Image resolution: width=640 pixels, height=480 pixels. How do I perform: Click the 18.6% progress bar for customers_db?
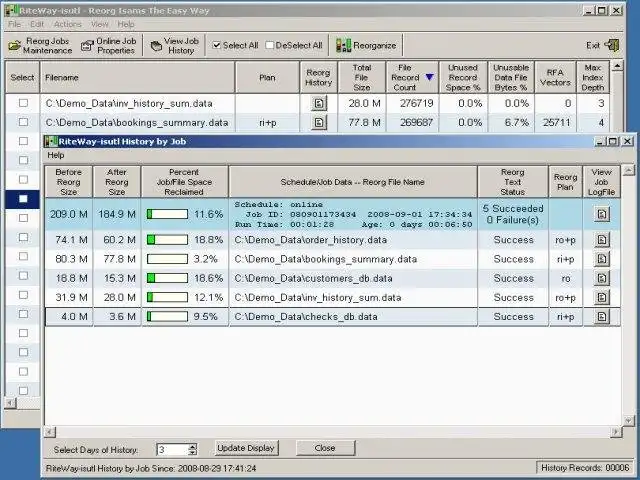point(167,278)
